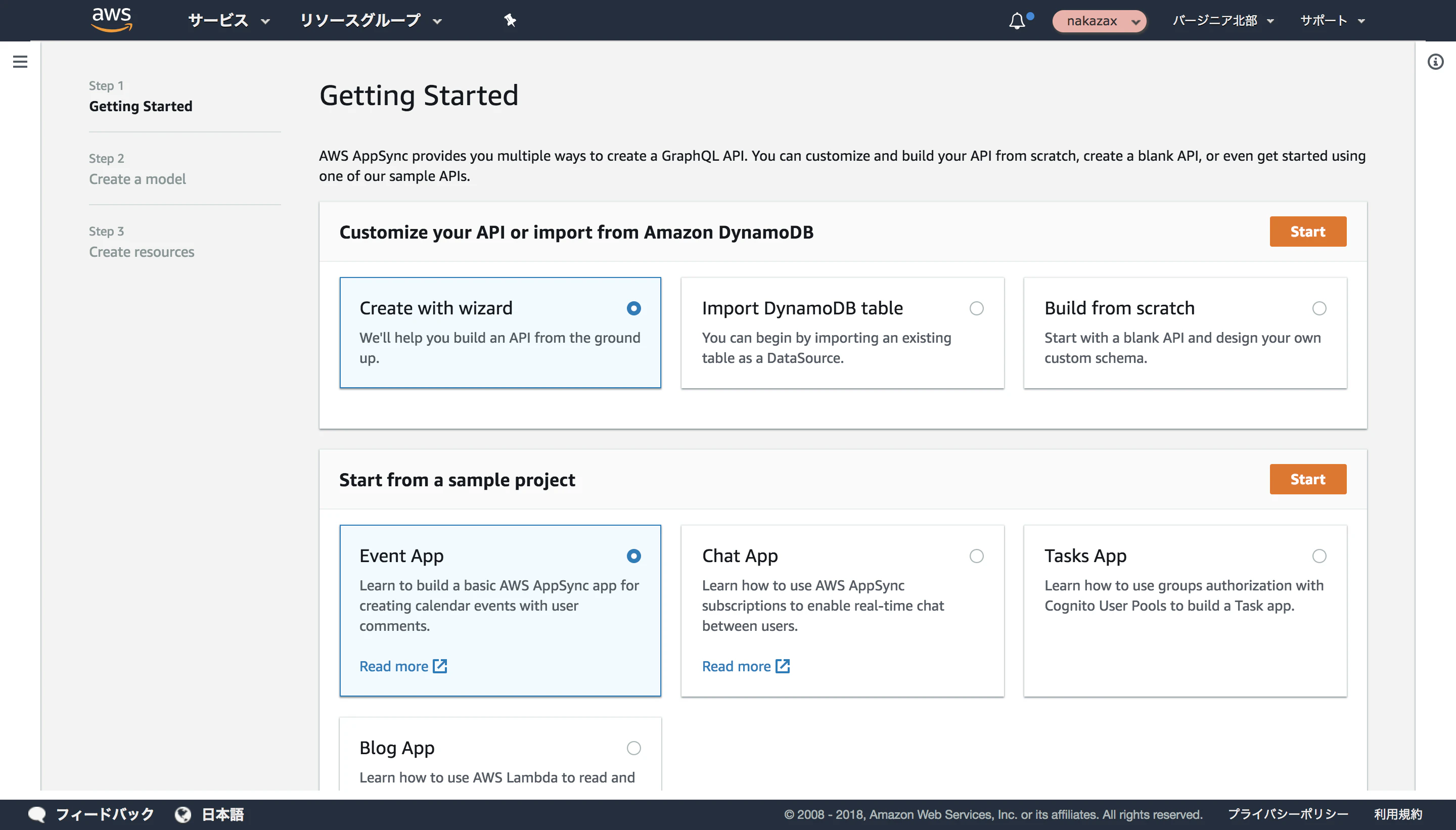Change language via 日本語 in footer
Viewport: 1456px width, 830px height.
(x=223, y=815)
